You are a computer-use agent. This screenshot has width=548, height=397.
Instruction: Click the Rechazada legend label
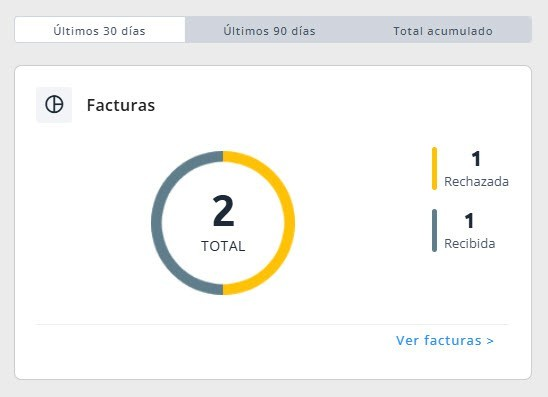(476, 181)
